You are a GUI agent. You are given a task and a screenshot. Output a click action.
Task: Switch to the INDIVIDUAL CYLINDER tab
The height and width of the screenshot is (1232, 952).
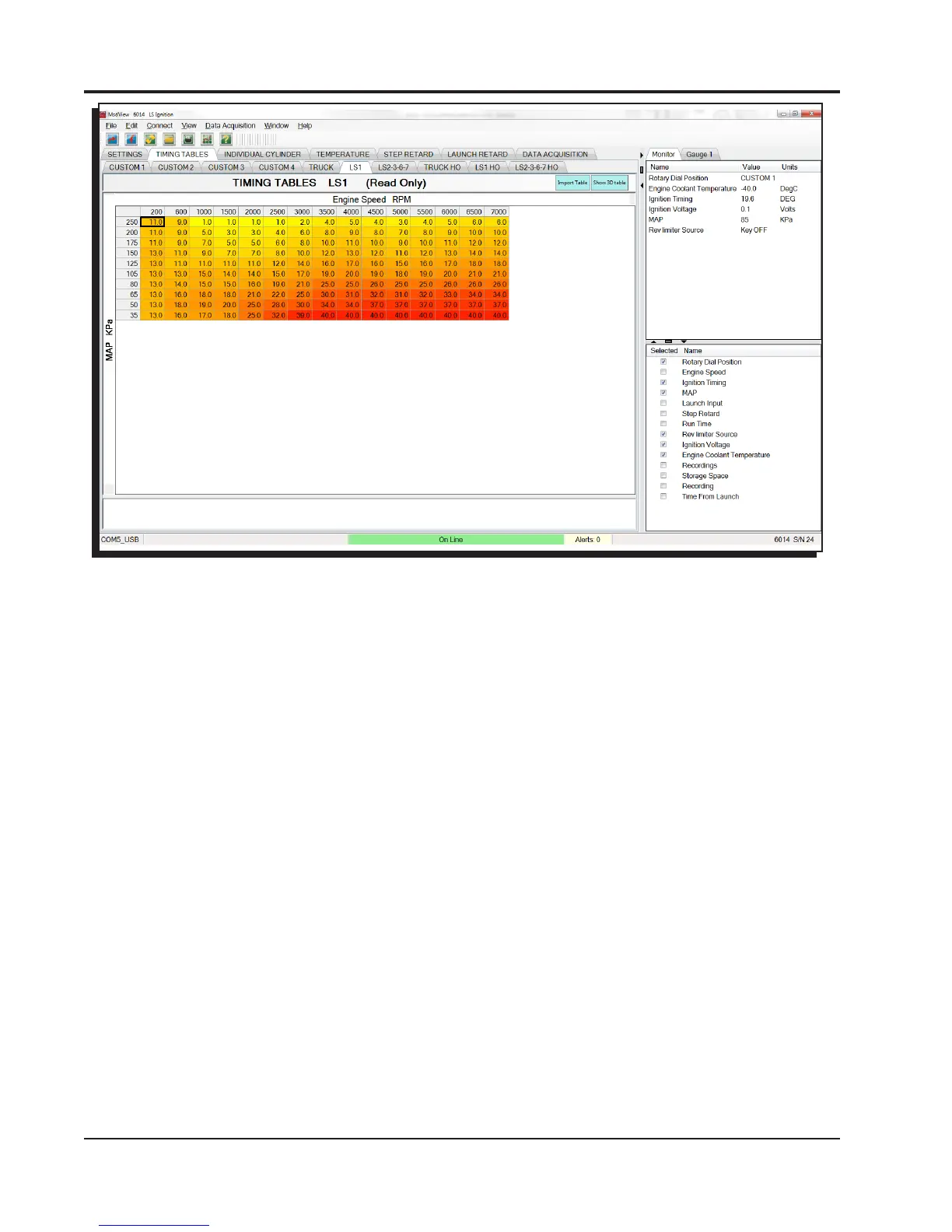[x=262, y=154]
